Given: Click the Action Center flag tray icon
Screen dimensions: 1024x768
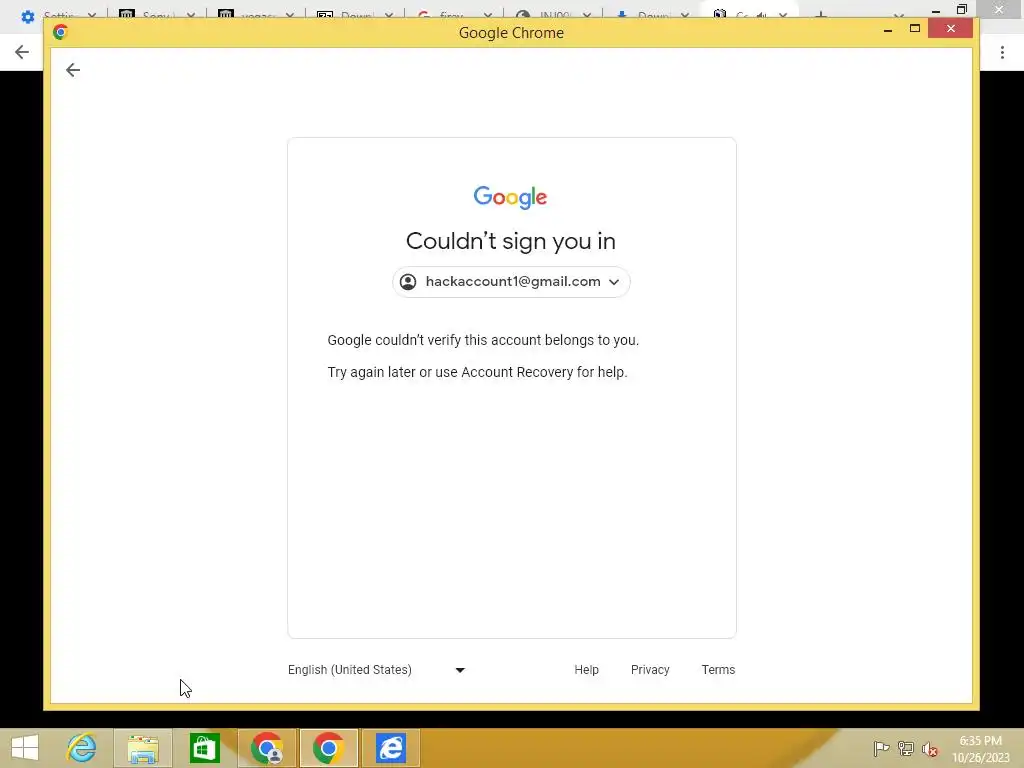Looking at the screenshot, I should pos(881,748).
